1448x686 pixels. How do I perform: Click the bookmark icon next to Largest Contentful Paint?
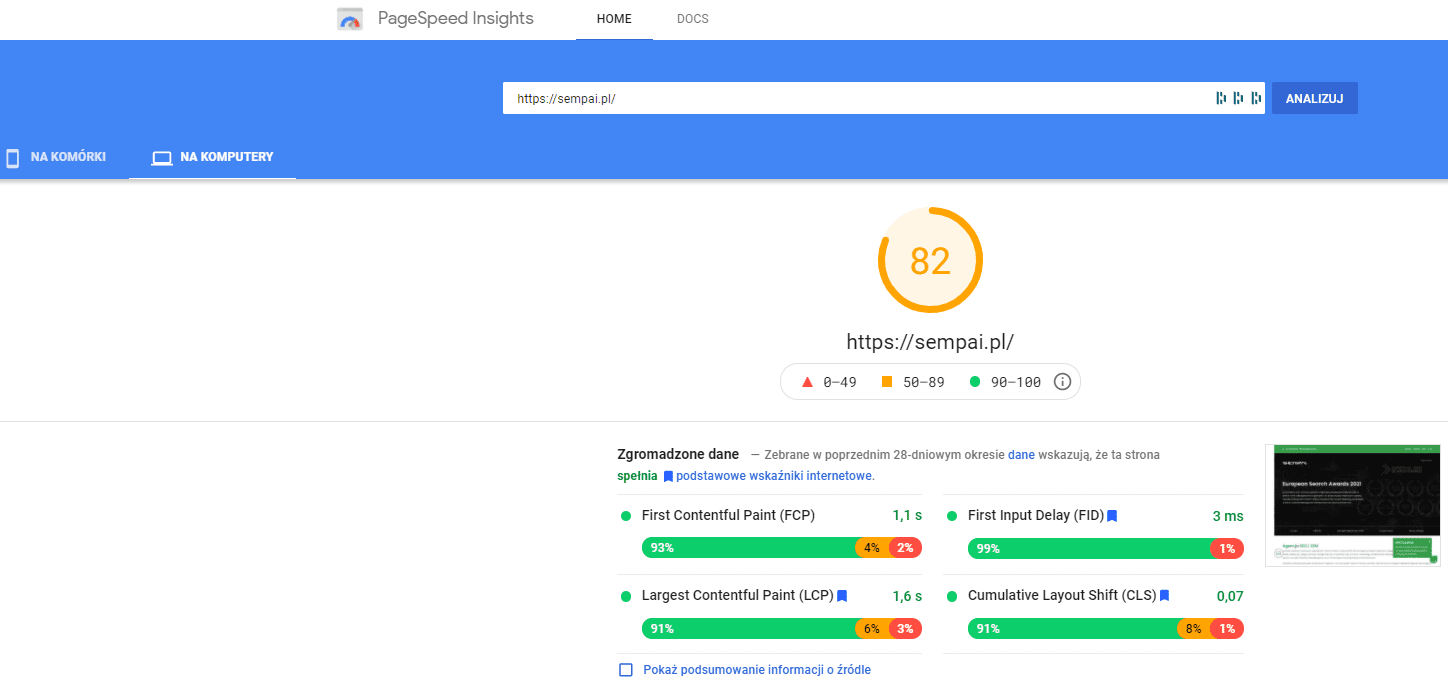(x=842, y=596)
